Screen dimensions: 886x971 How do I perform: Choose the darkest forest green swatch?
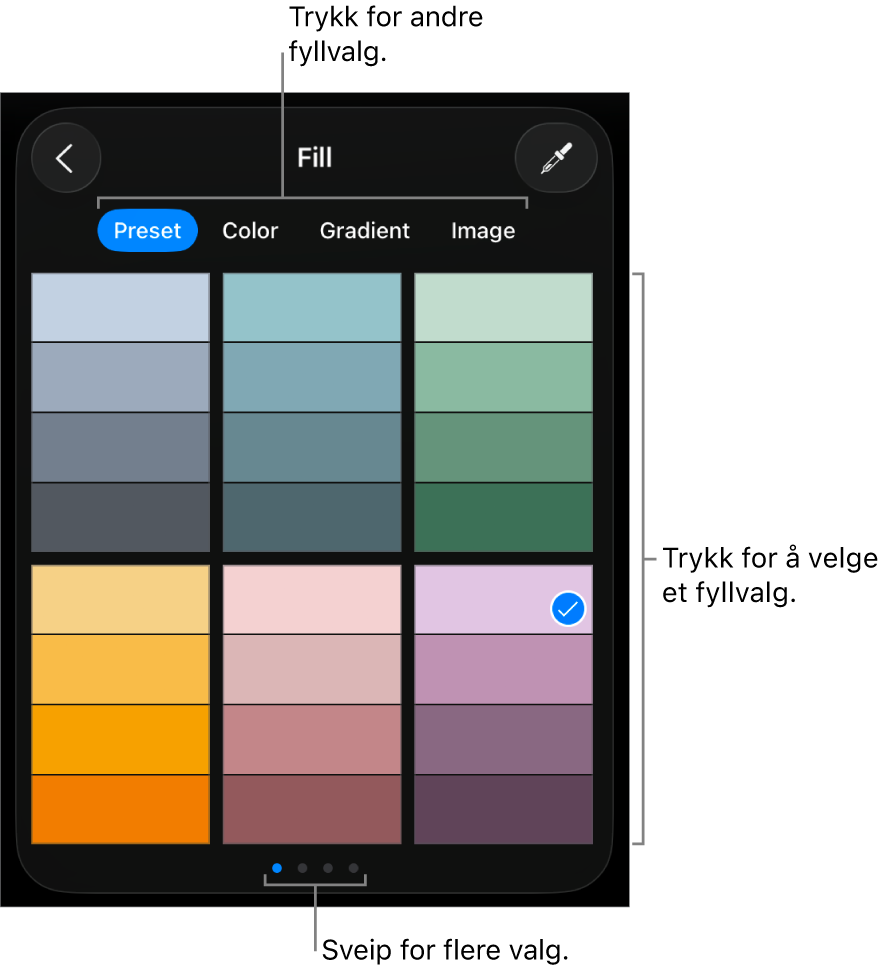[x=503, y=517]
